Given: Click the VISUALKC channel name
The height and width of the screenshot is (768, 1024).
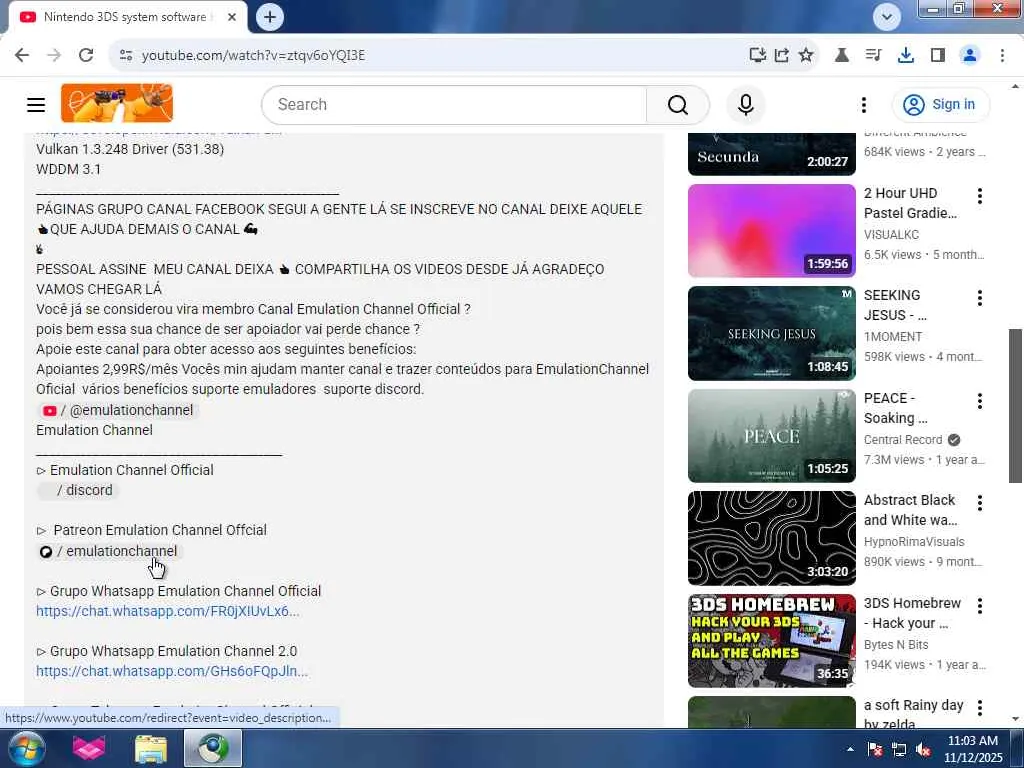Looking at the screenshot, I should tap(891, 234).
